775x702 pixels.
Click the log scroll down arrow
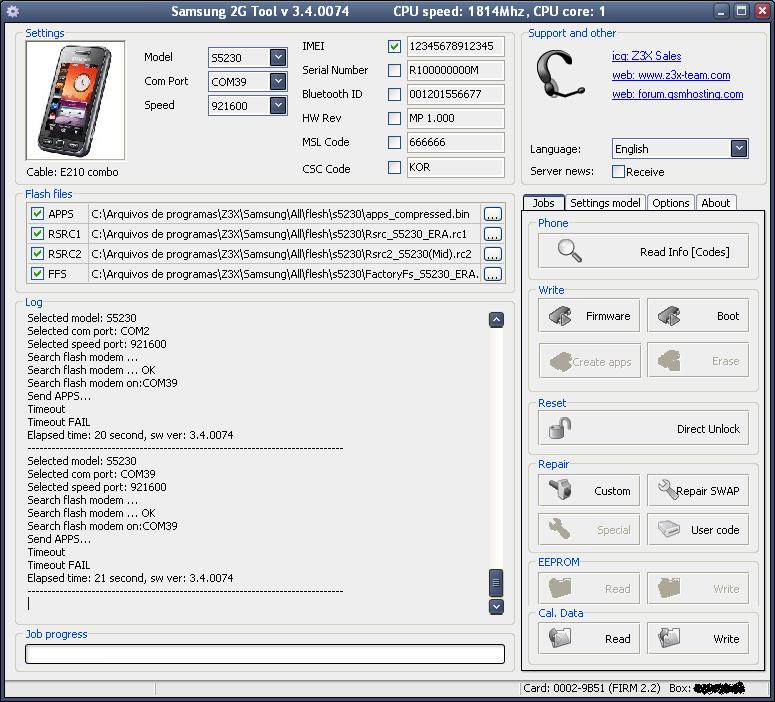point(496,607)
